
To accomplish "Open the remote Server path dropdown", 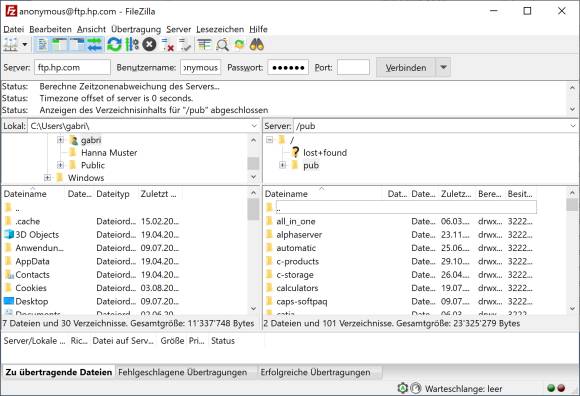I will [573, 126].
